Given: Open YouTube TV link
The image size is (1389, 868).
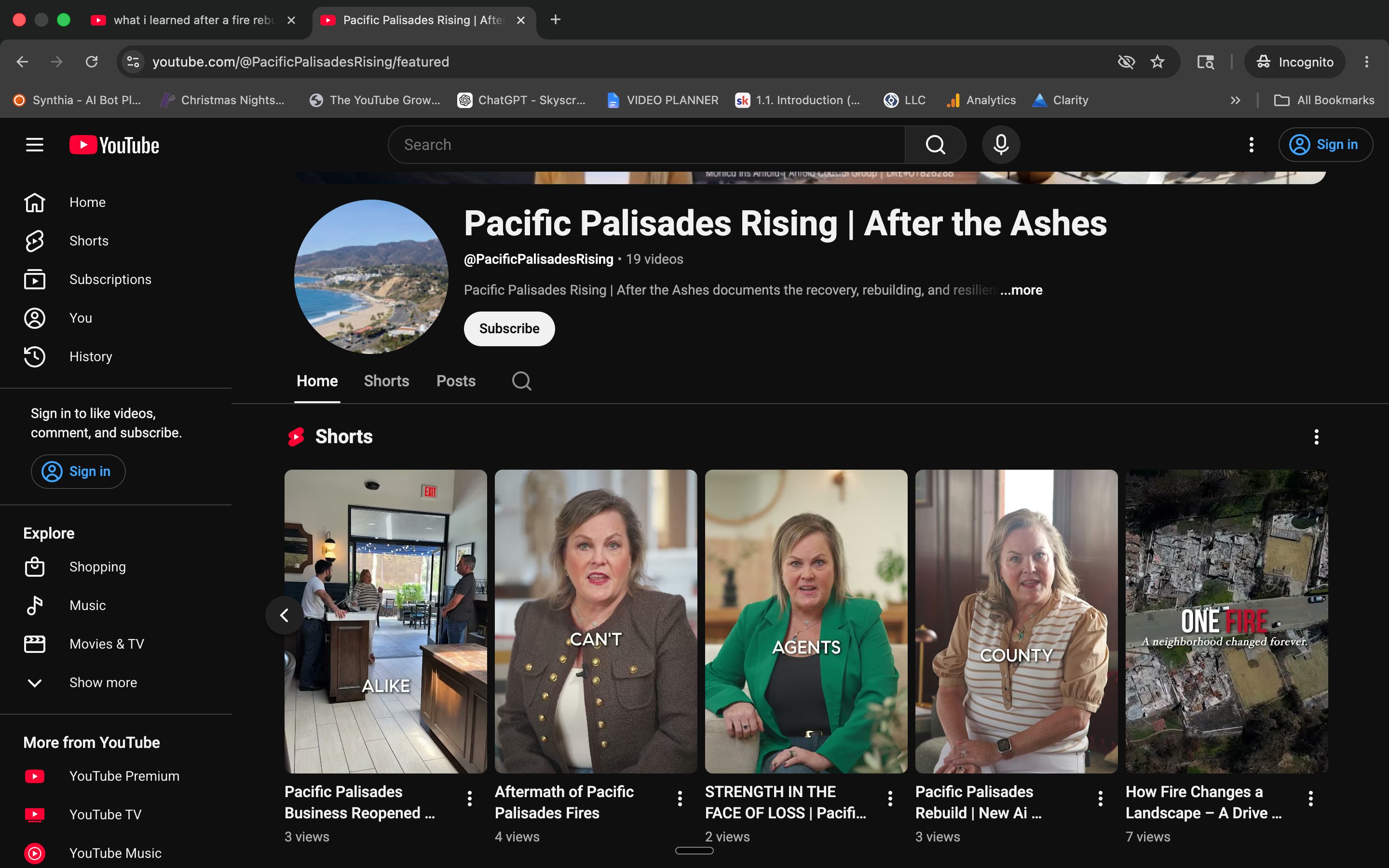Looking at the screenshot, I should pos(116,814).
